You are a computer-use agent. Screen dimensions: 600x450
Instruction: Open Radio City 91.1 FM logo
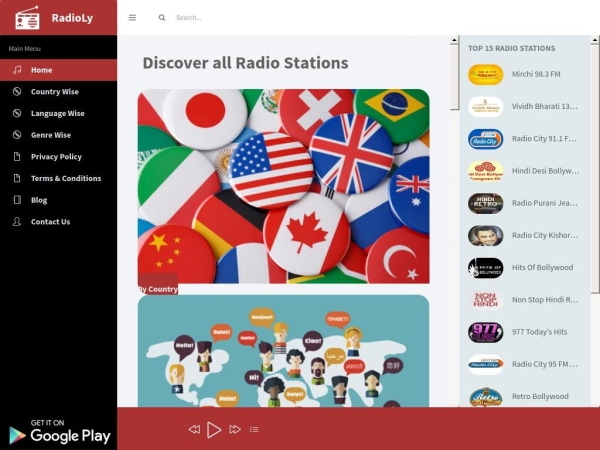point(486,139)
